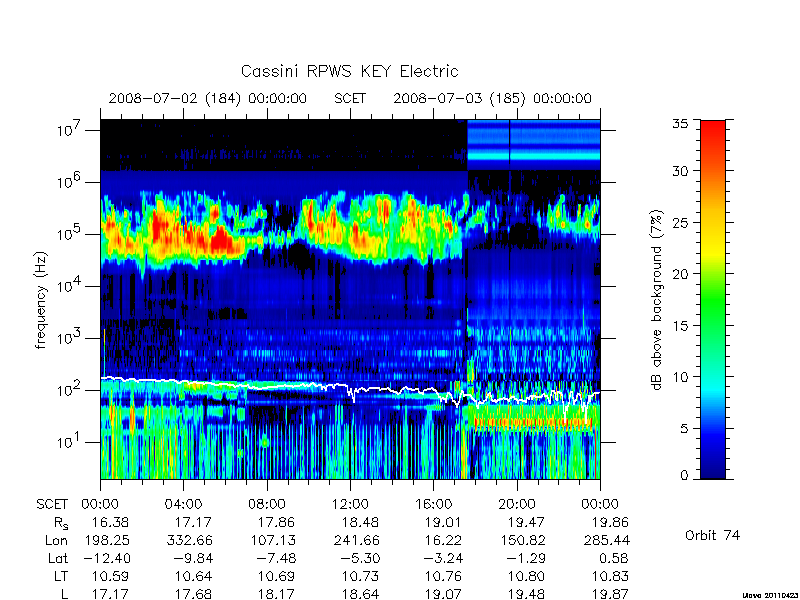Click the latitude value '-3.24'
The height and width of the screenshot is (600, 800).
(x=442, y=558)
